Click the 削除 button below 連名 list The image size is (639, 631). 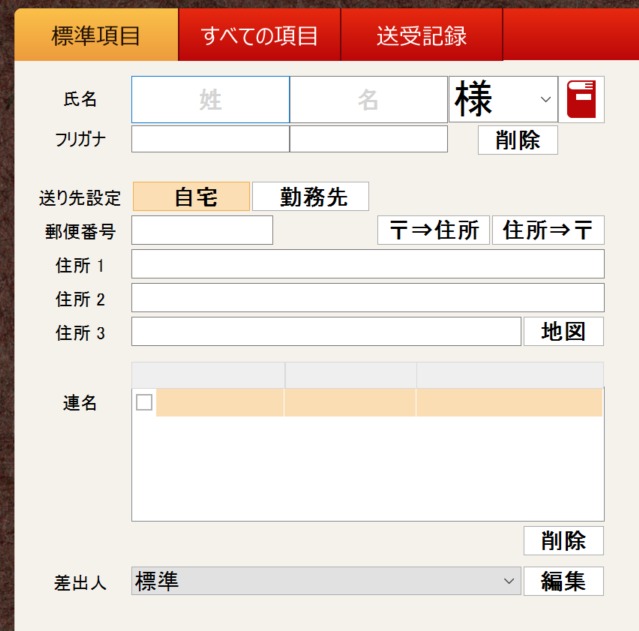564,541
